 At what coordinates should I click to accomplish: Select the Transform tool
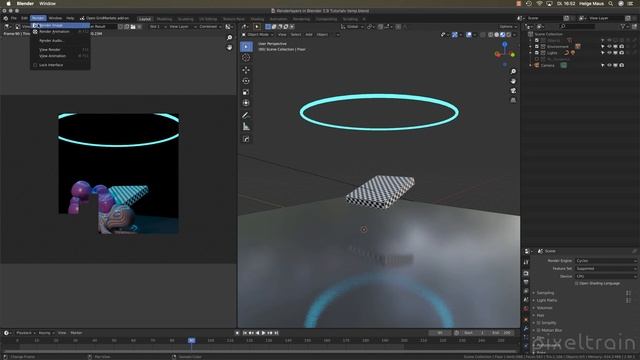pos(246,103)
